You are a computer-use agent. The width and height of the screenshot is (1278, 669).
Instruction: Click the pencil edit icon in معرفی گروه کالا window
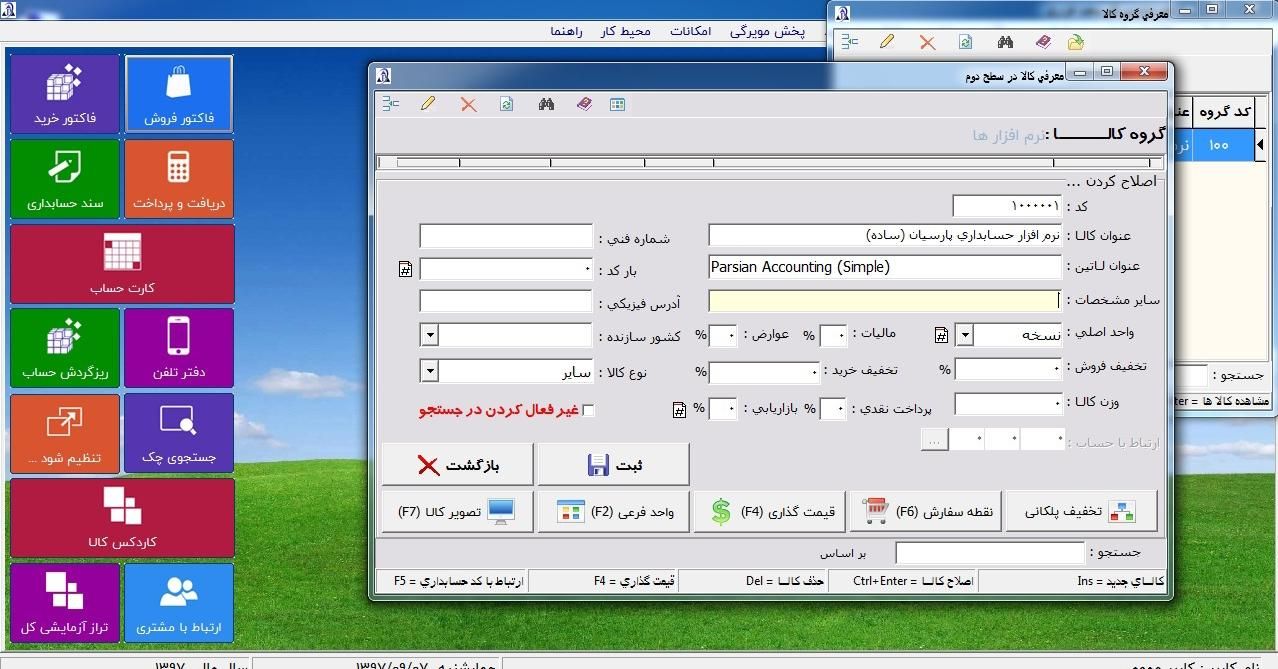click(x=887, y=42)
